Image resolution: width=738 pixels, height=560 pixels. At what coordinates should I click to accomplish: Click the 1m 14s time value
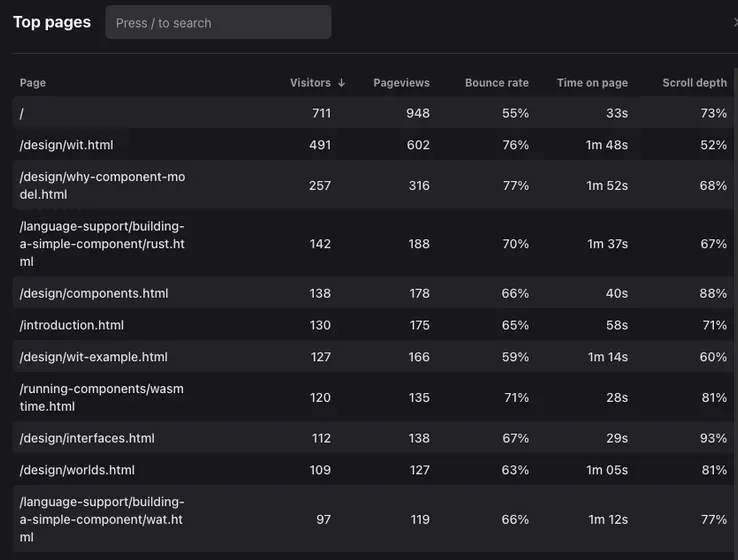[608, 357]
